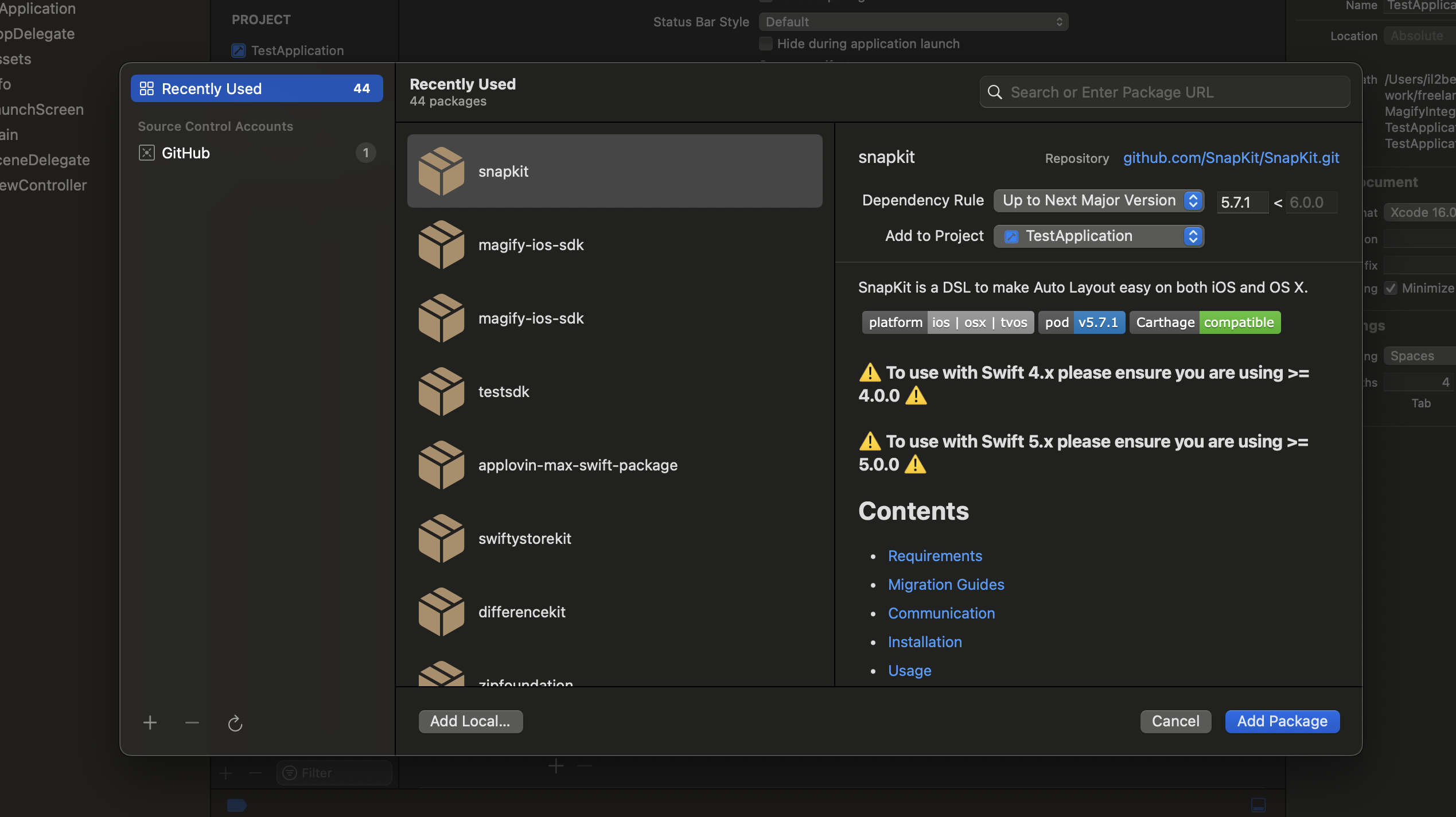Select TestApplication under PROJECT
1456x817 pixels.
point(297,50)
